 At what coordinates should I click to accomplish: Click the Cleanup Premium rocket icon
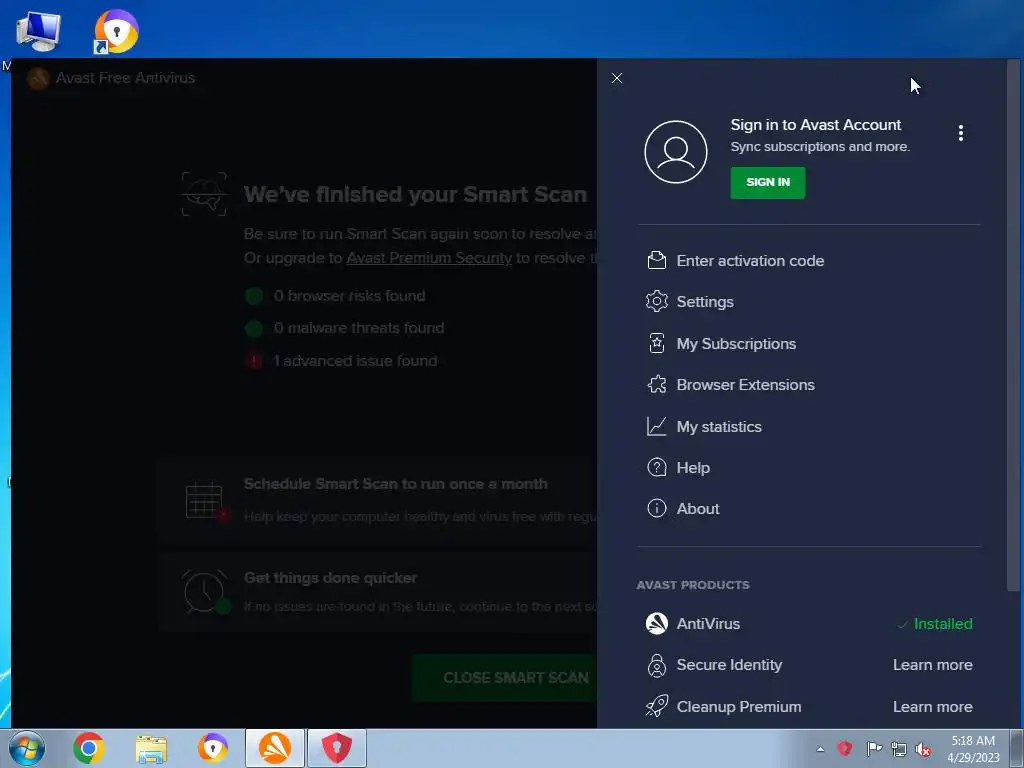(656, 706)
